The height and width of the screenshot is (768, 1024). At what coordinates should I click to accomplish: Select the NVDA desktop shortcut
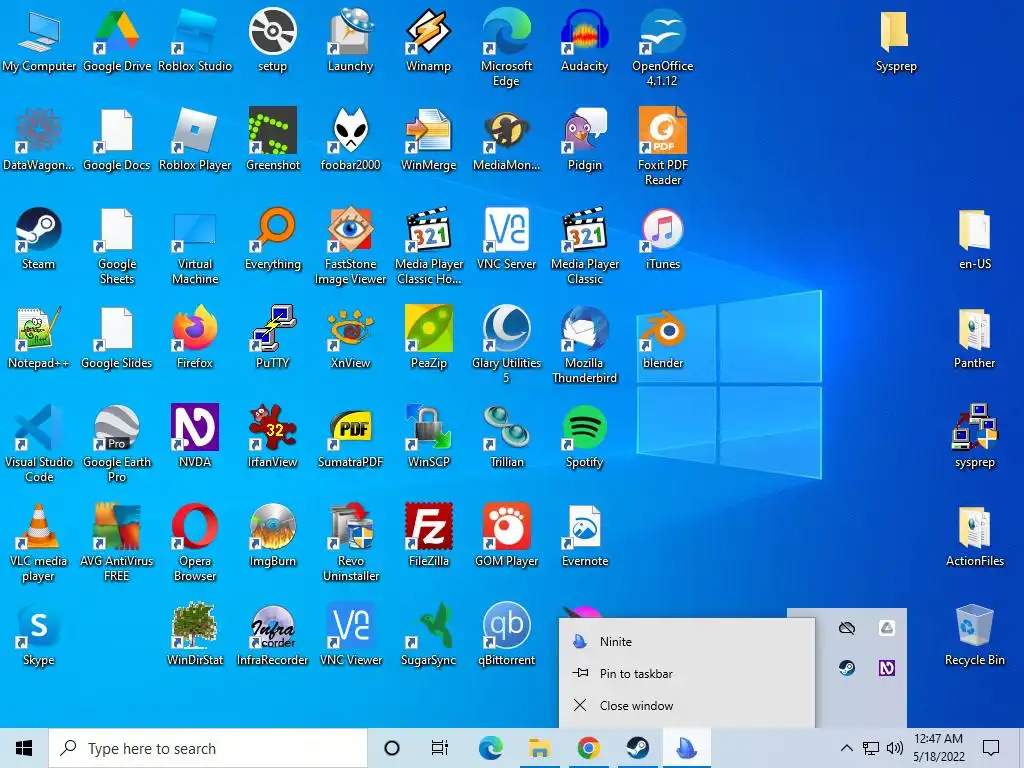coord(195,437)
